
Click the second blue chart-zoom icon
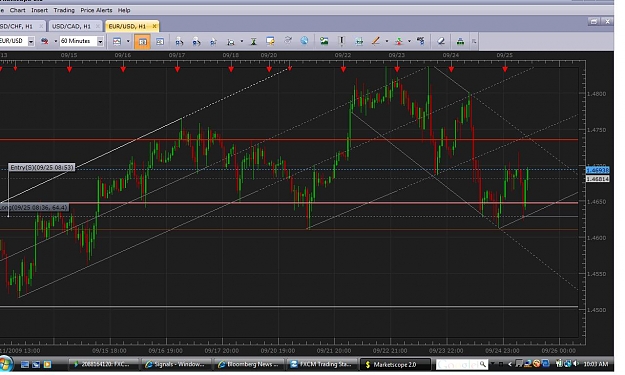[196, 41]
